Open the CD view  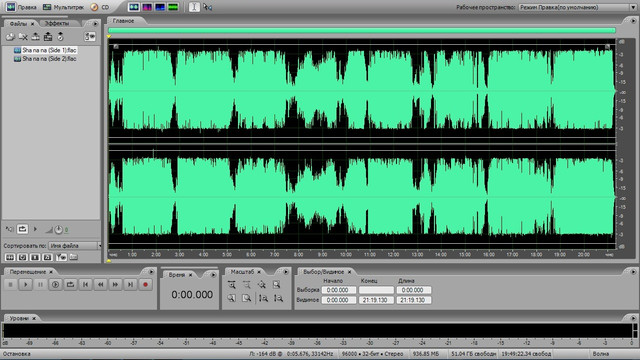click(x=100, y=7)
